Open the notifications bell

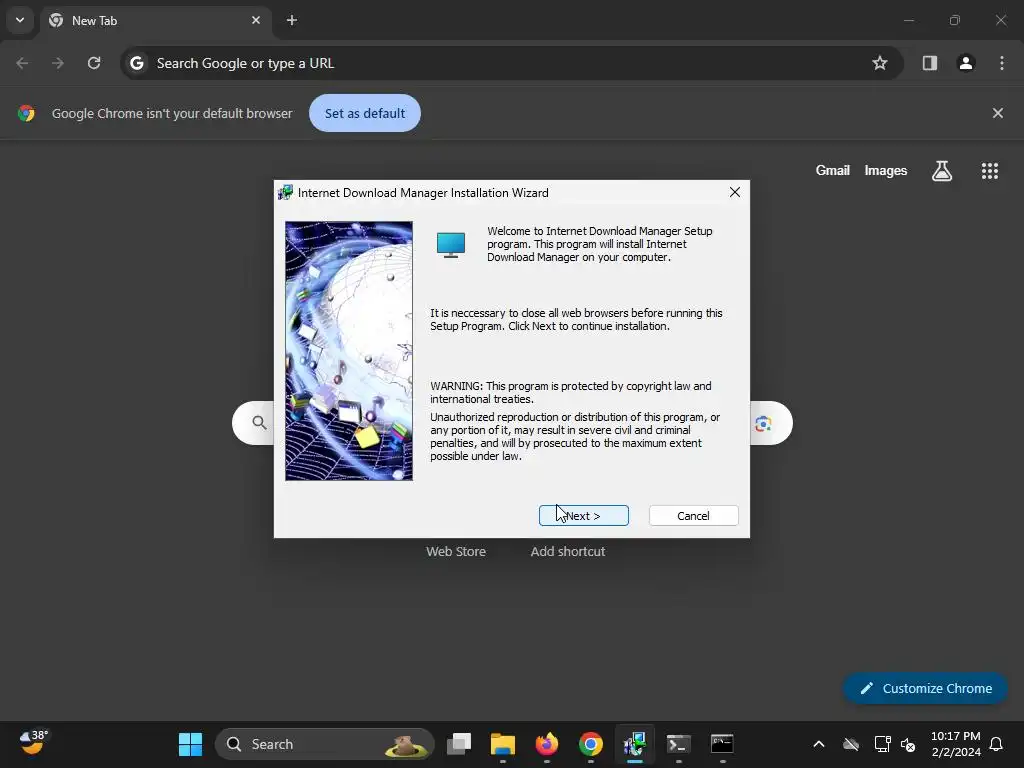point(996,744)
